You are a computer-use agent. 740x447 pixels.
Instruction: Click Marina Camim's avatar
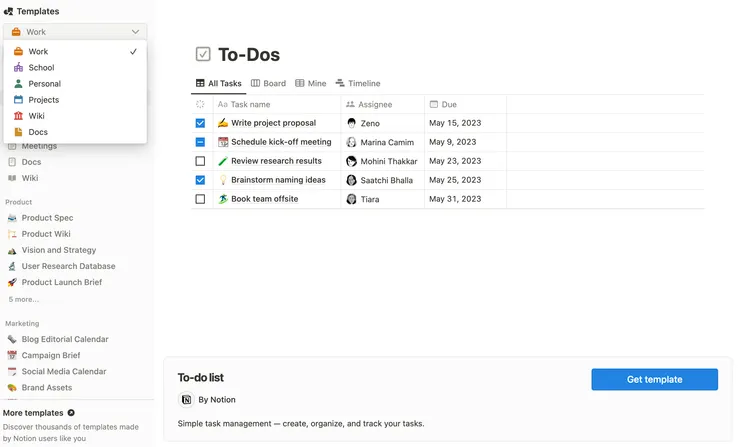(351, 142)
